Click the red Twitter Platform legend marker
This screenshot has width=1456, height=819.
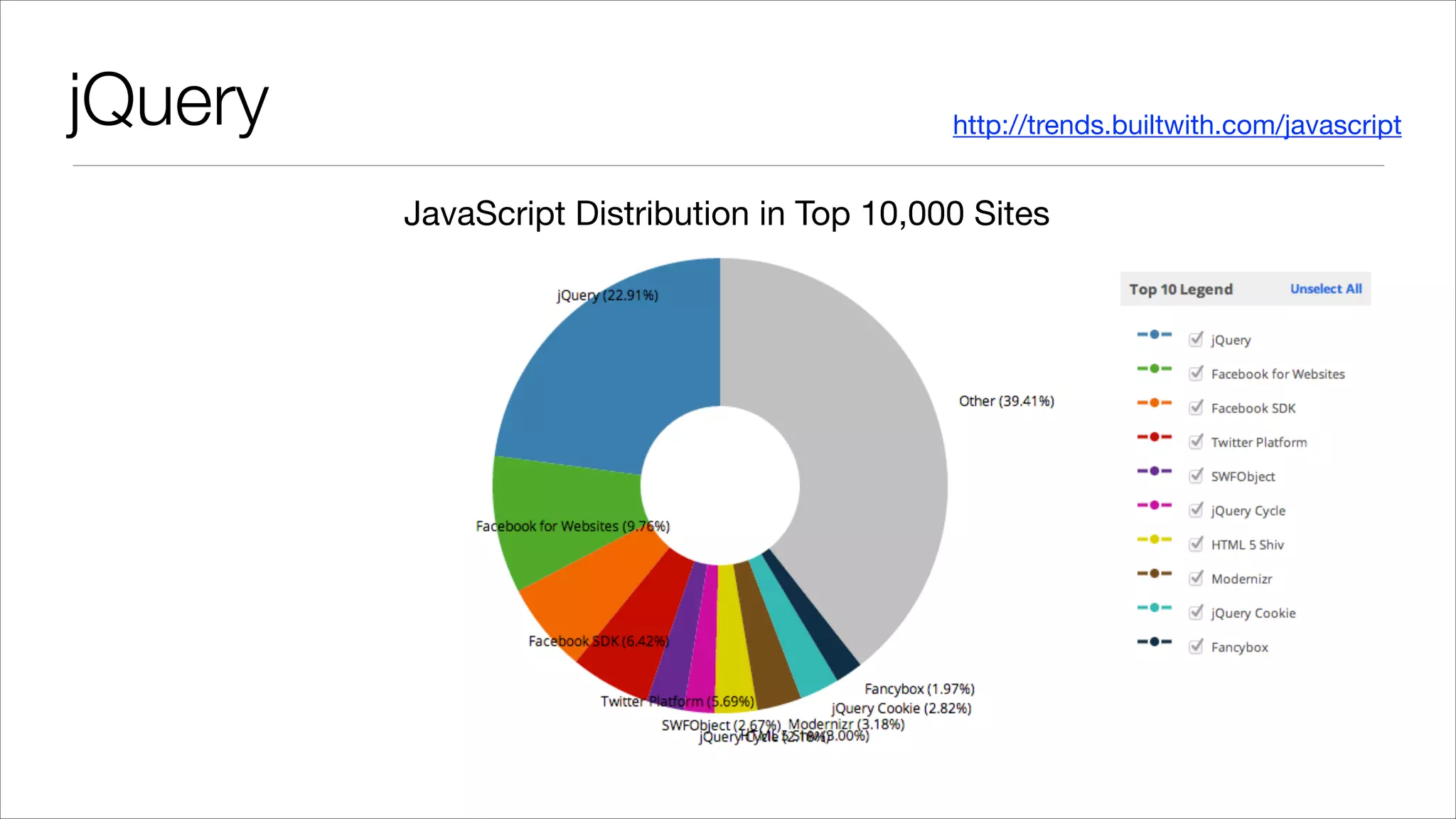pyautogui.click(x=1154, y=437)
